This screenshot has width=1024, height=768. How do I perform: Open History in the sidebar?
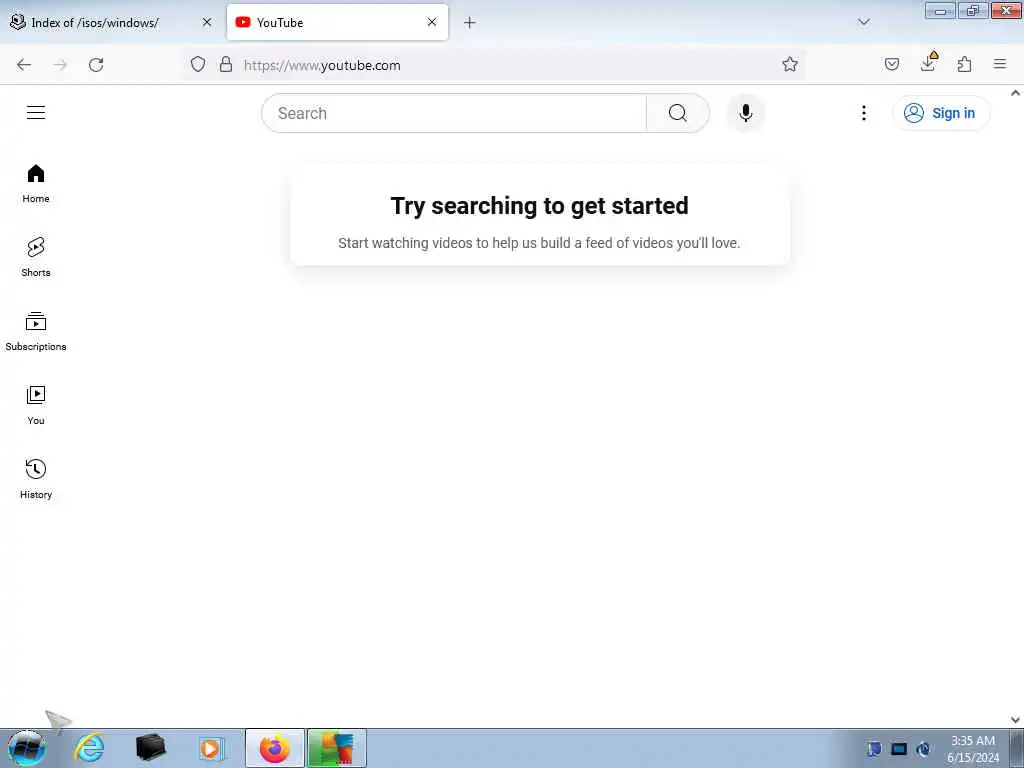tap(36, 479)
